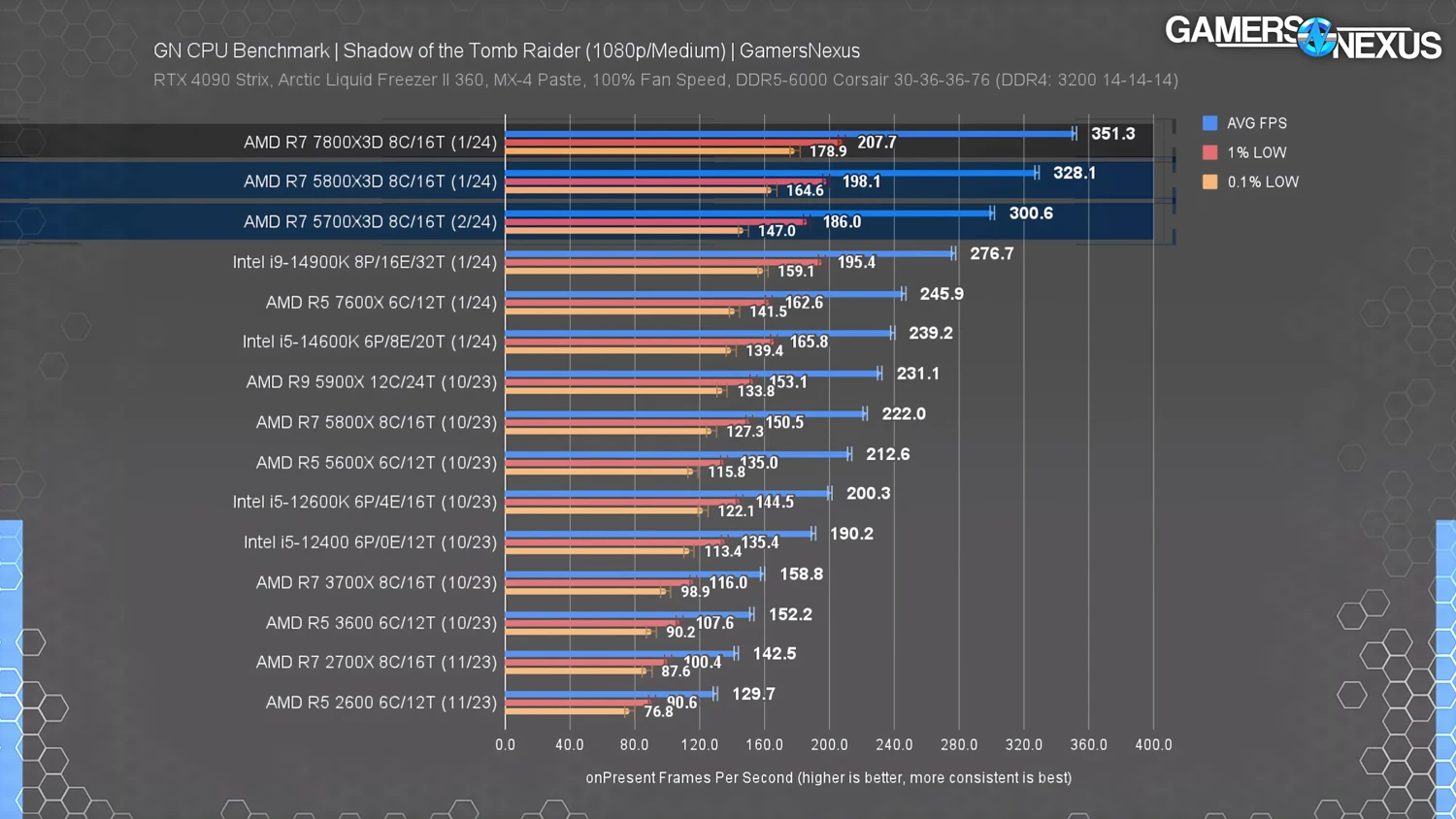Click the 152.2 average FPS value
The height and width of the screenshot is (819, 1456).
point(790,614)
